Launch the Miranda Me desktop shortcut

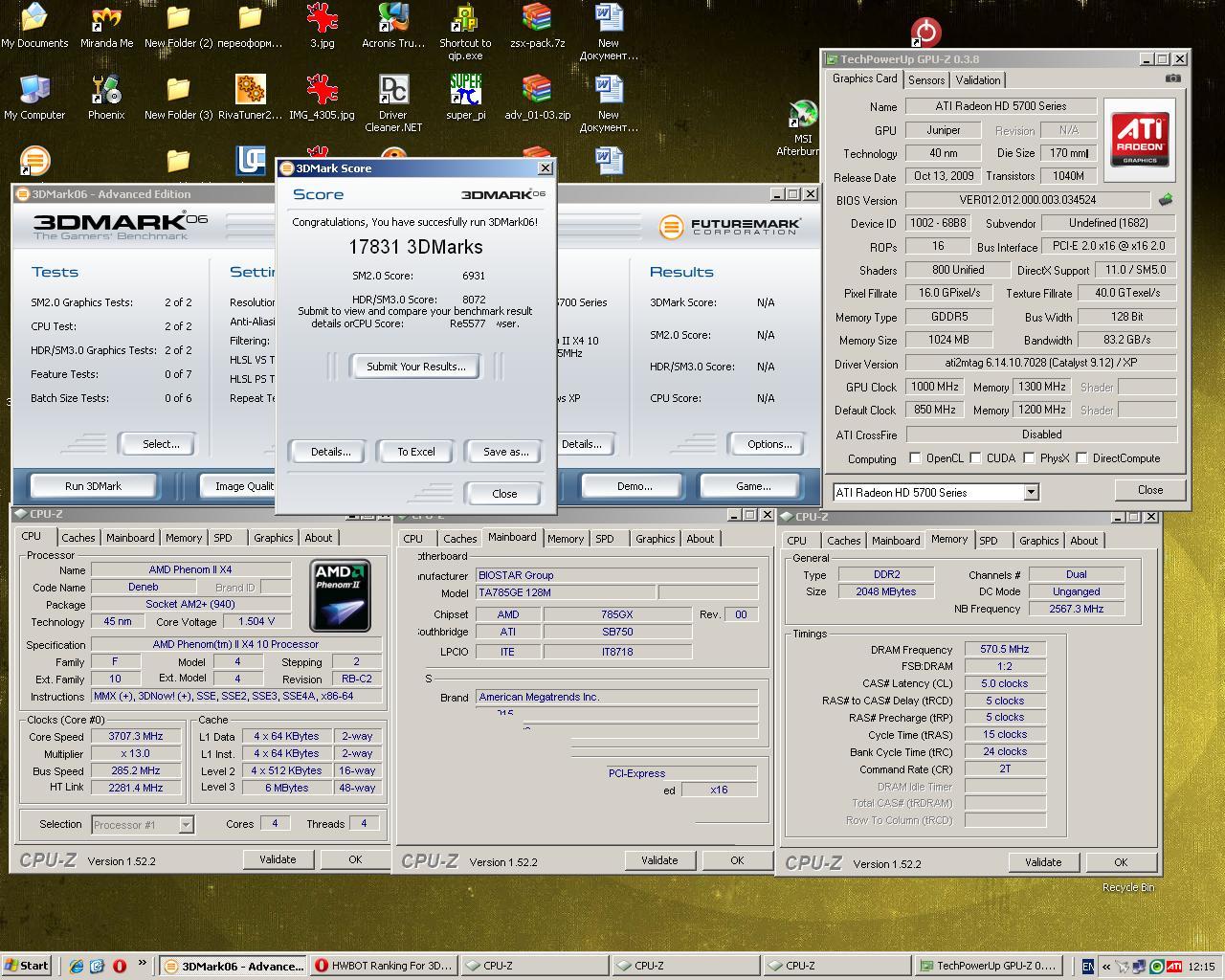click(x=106, y=25)
